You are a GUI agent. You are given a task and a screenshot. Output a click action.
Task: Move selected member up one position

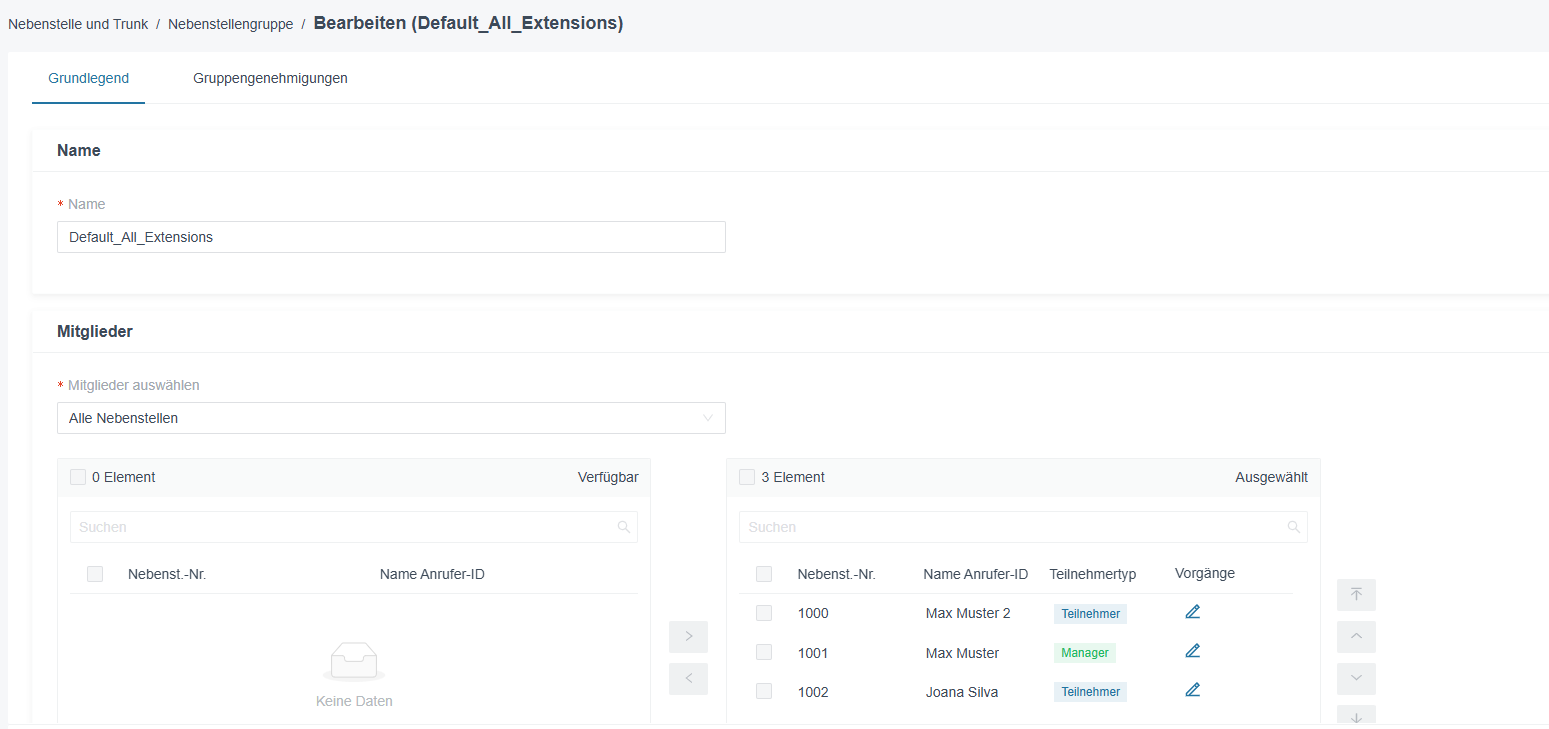click(1356, 637)
